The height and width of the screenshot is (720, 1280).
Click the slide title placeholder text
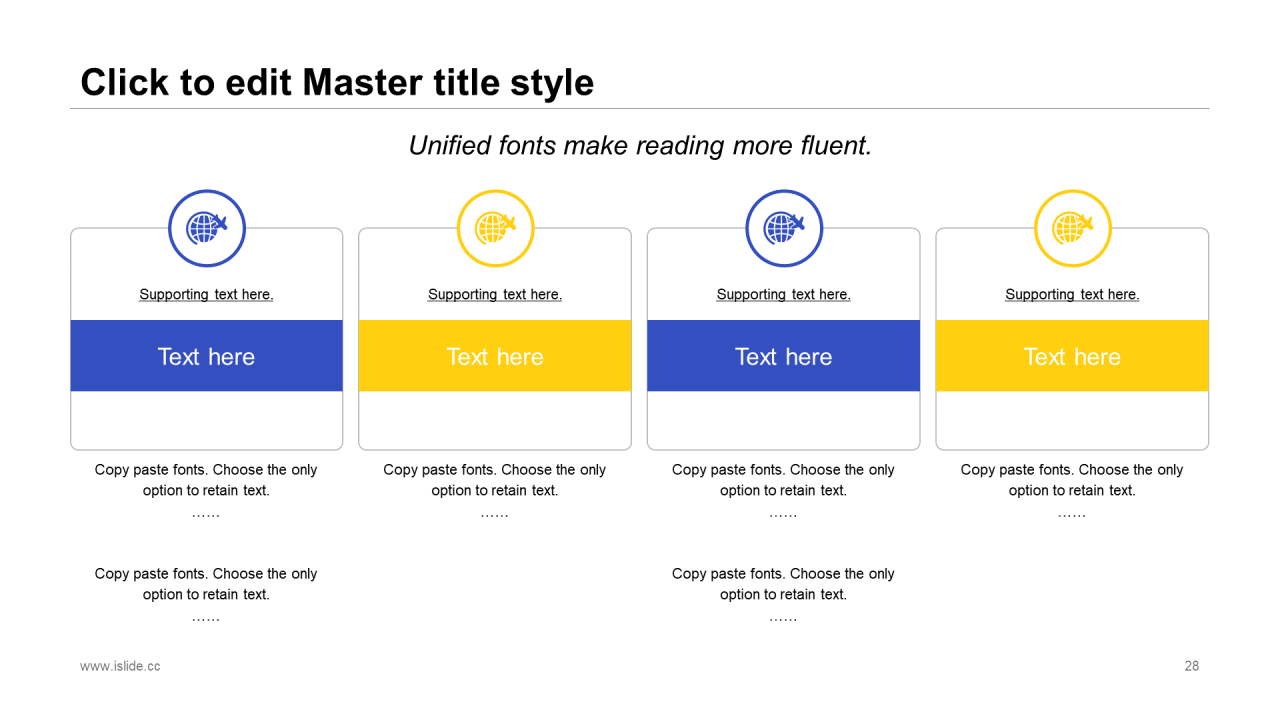337,82
